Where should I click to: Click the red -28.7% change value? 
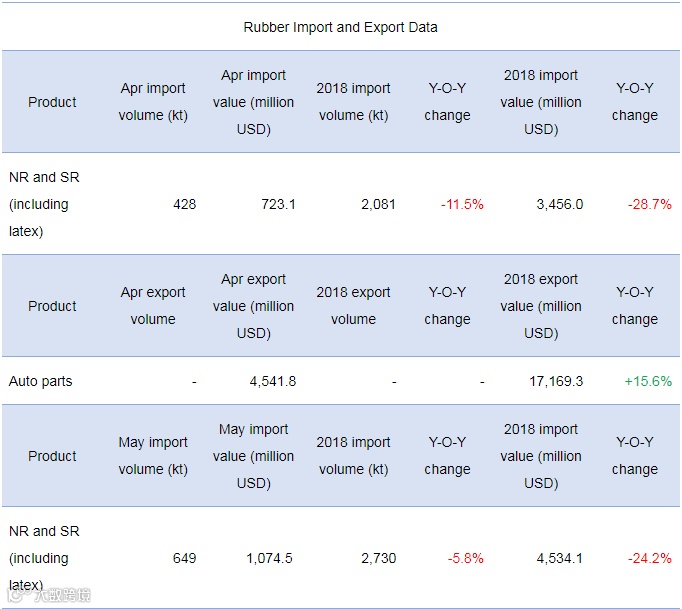coord(650,204)
